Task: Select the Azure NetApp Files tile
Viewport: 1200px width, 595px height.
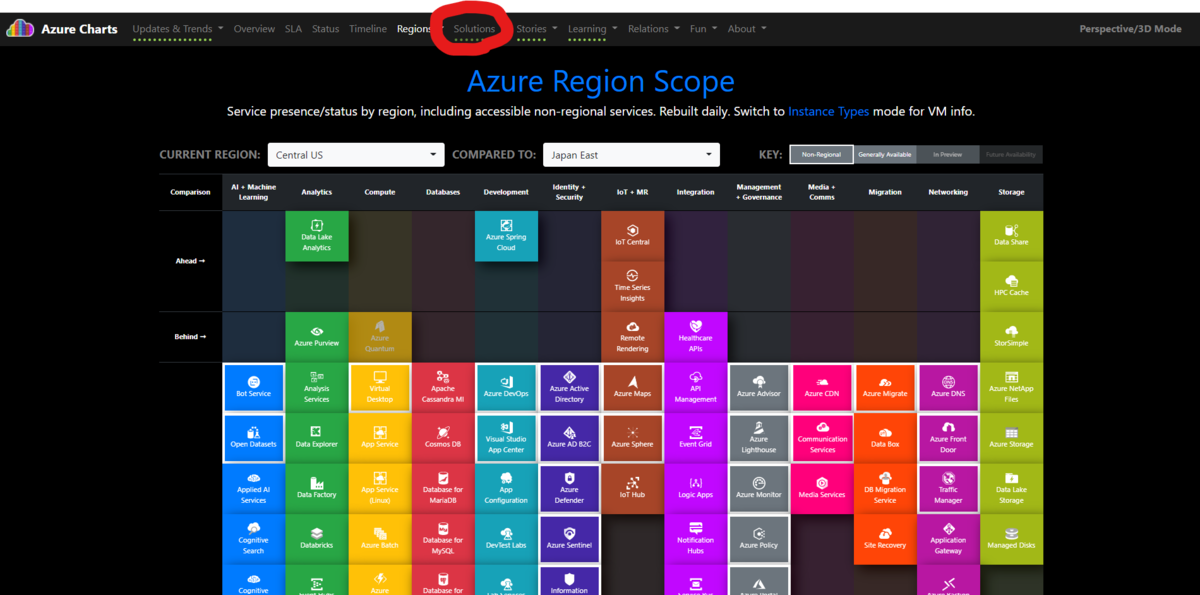Action: [1011, 388]
